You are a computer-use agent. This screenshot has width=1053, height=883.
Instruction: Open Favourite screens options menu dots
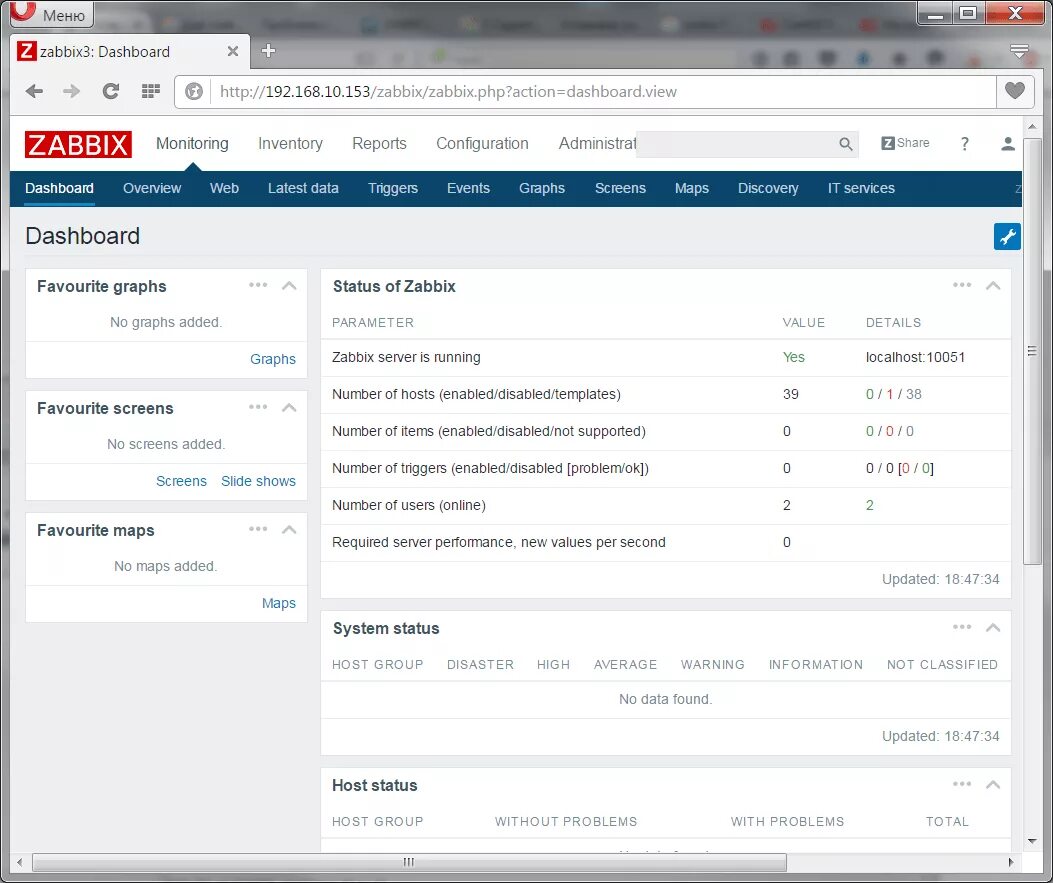click(x=258, y=408)
